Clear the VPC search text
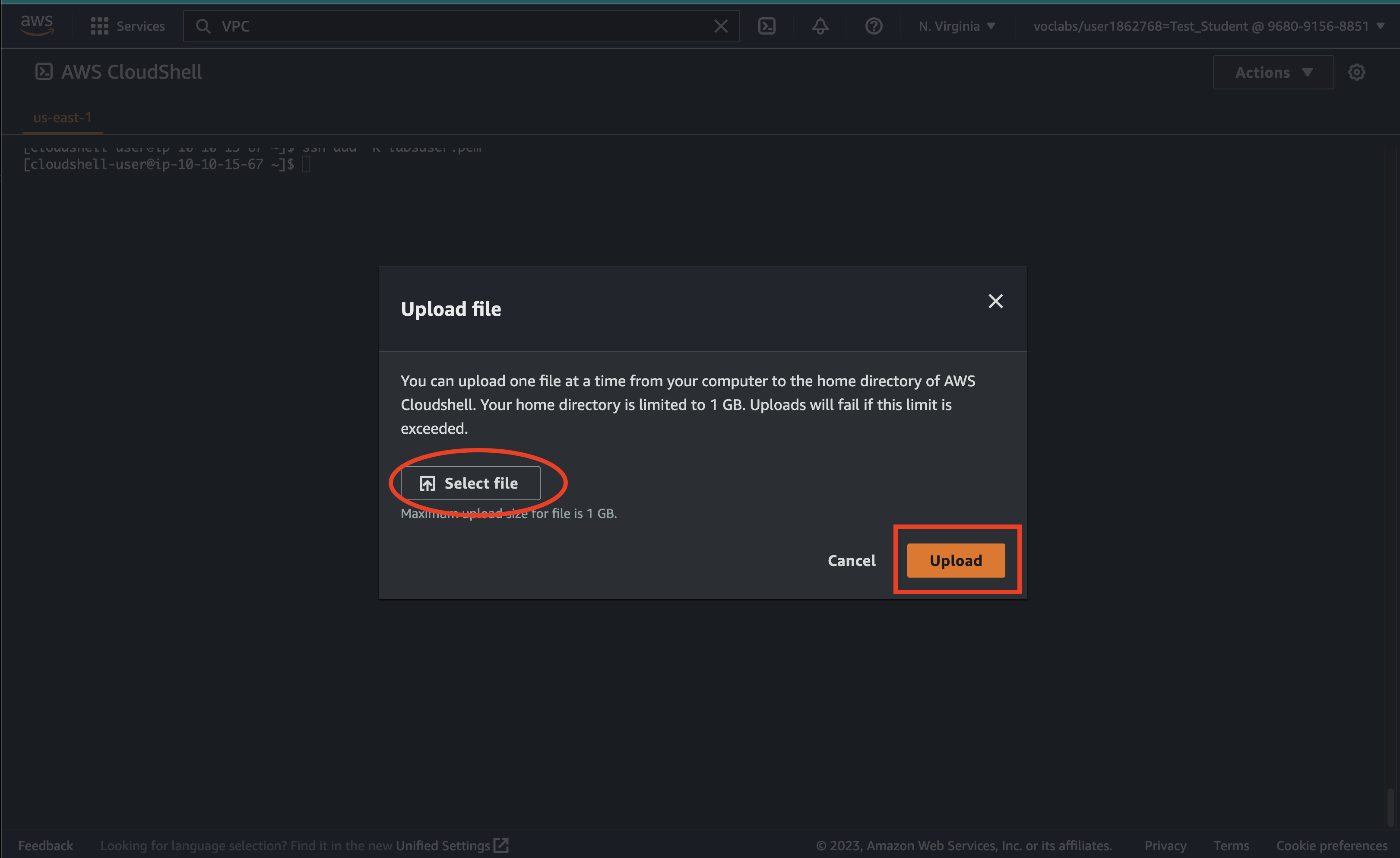 (x=720, y=26)
